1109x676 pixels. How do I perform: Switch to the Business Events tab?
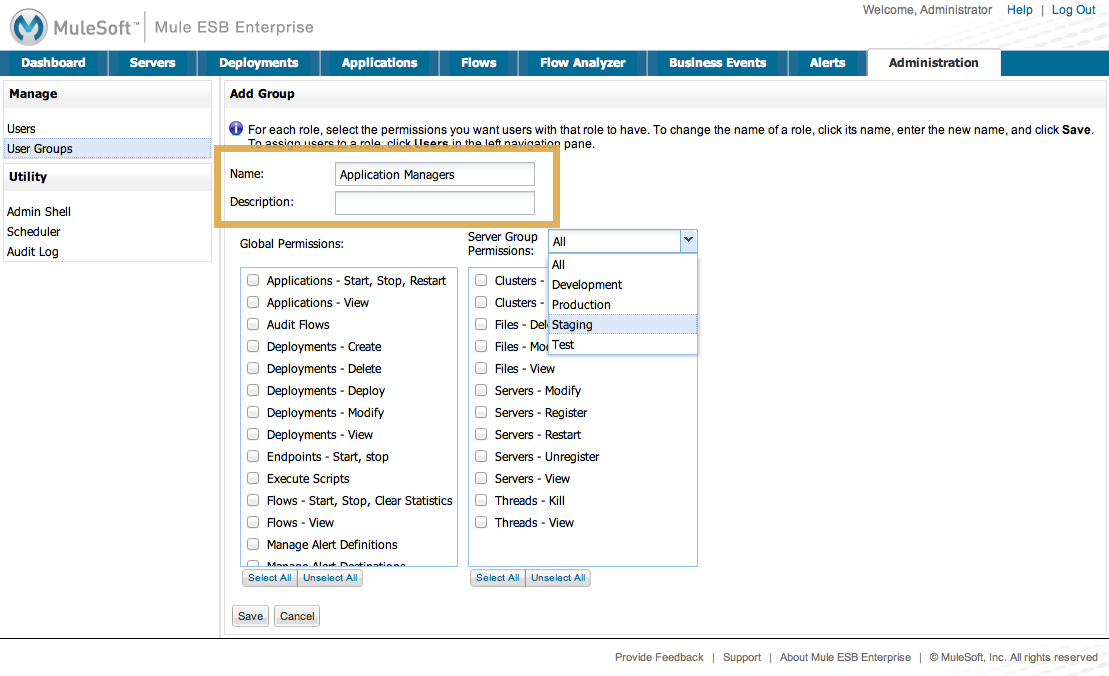tap(717, 63)
